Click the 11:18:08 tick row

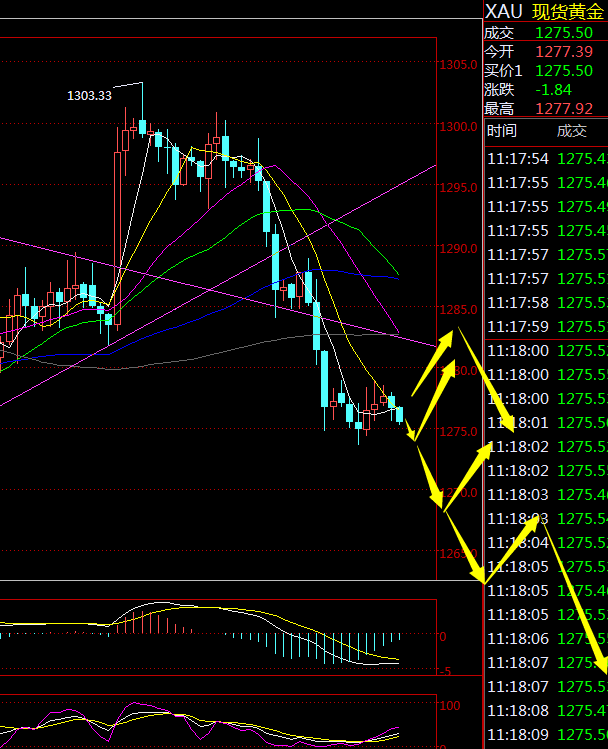point(547,711)
